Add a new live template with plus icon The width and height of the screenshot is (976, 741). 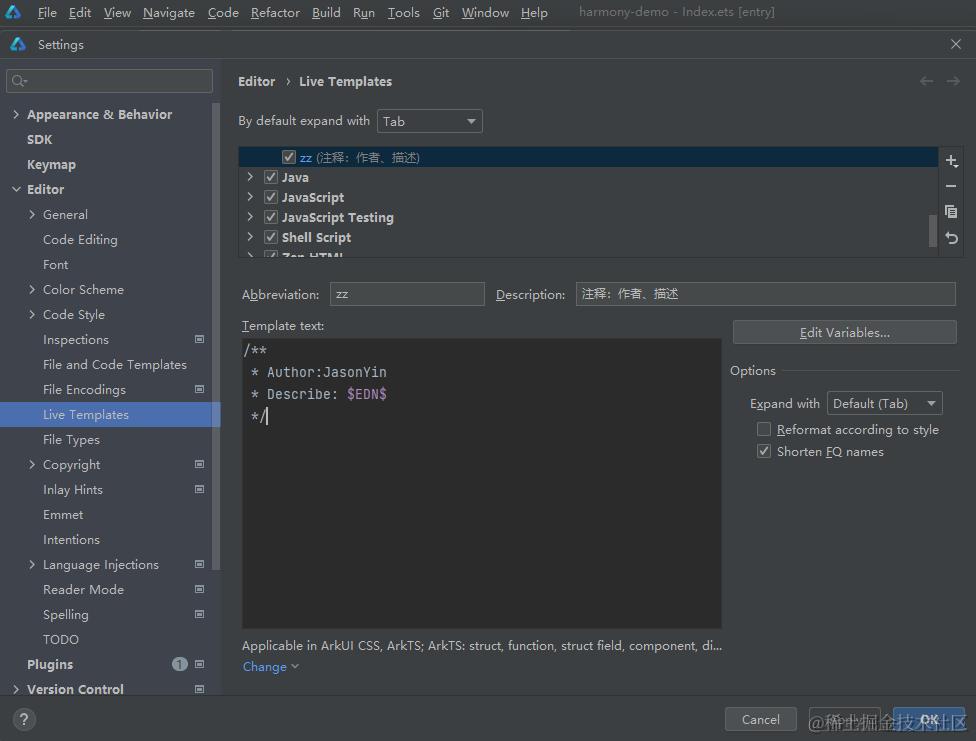[951, 161]
